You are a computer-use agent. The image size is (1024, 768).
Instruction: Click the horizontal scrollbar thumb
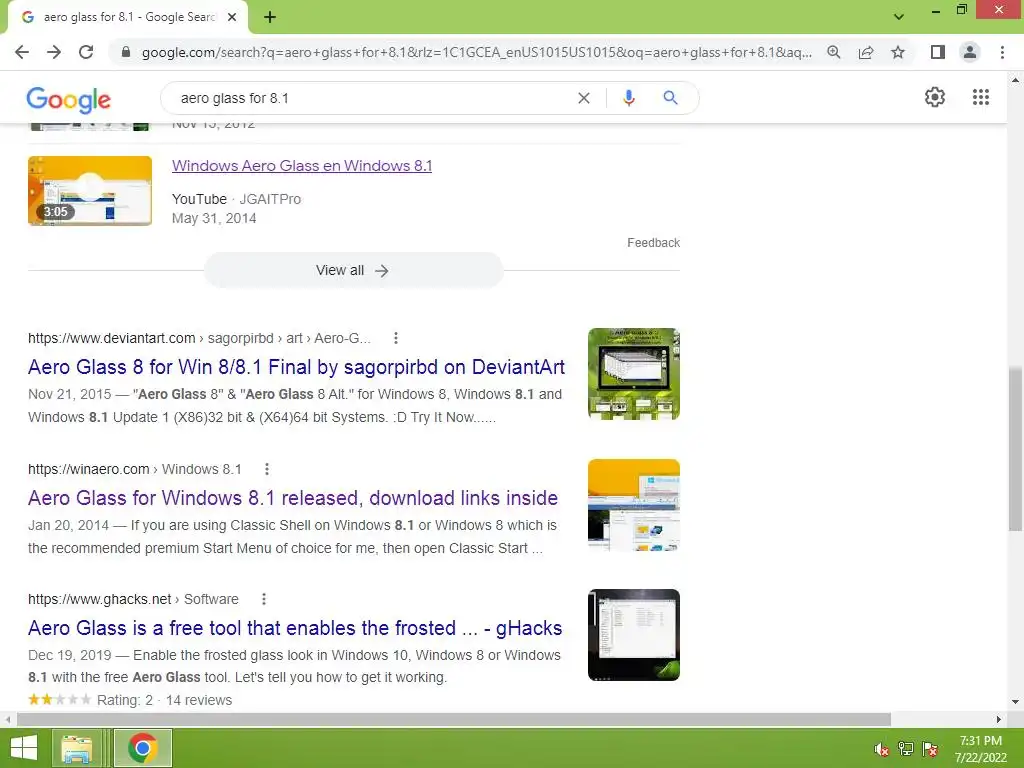point(454,720)
